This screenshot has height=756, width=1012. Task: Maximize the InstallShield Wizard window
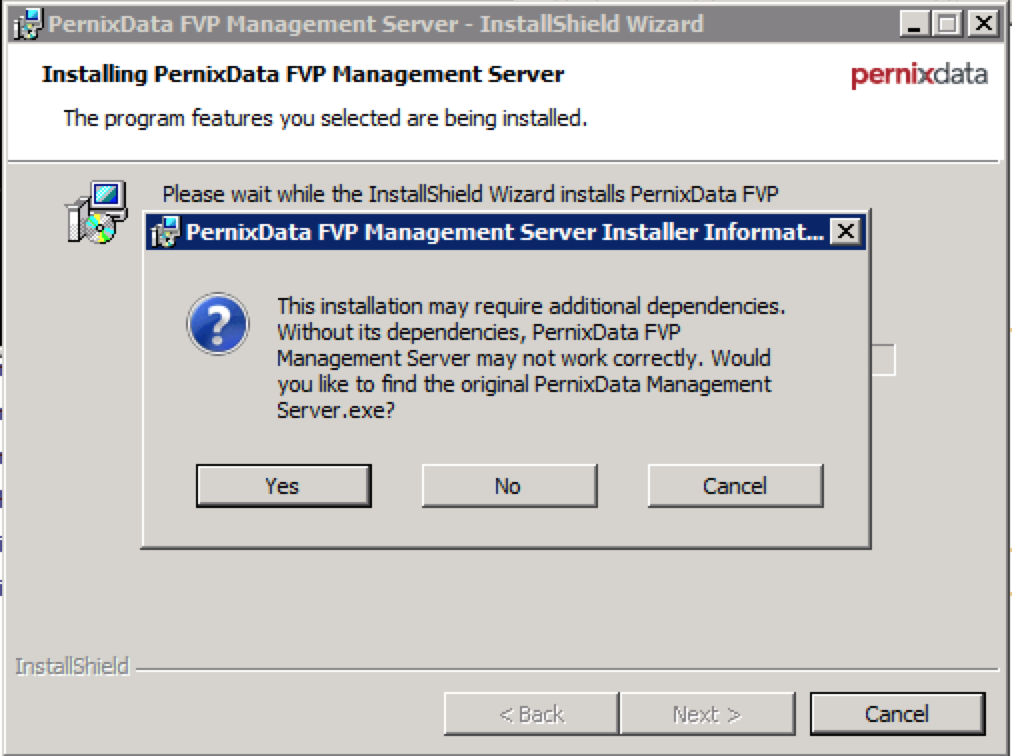947,23
